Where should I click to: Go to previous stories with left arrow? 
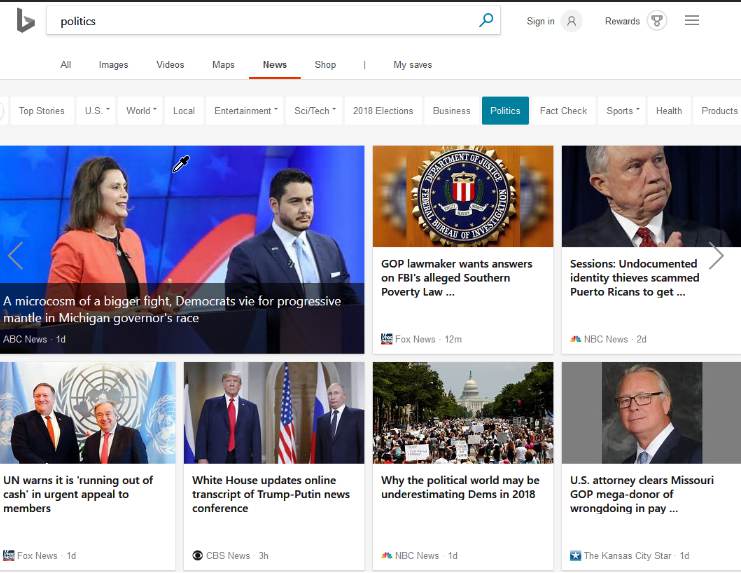point(15,256)
